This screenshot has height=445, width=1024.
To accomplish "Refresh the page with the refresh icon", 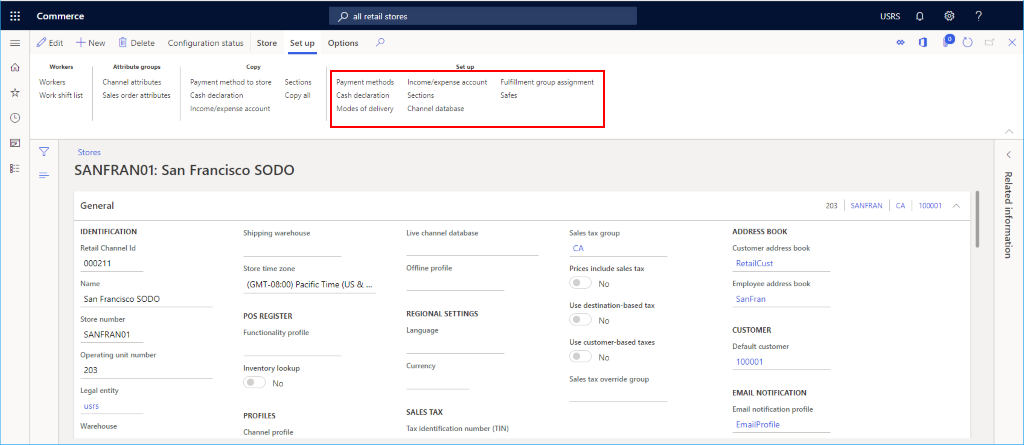I will click(967, 43).
